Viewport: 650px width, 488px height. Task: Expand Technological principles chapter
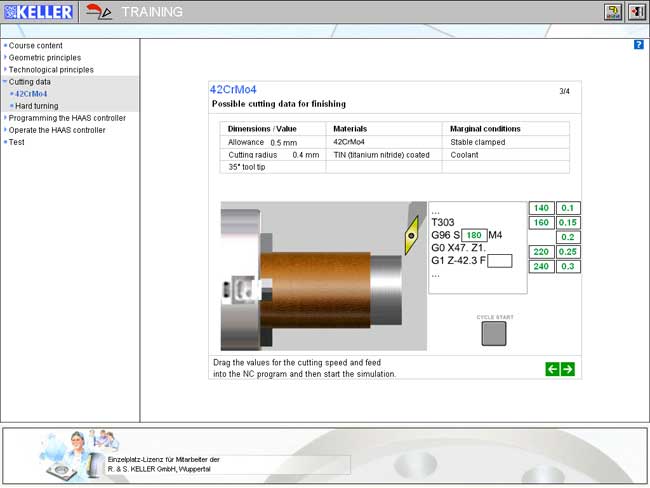pyautogui.click(x=51, y=70)
